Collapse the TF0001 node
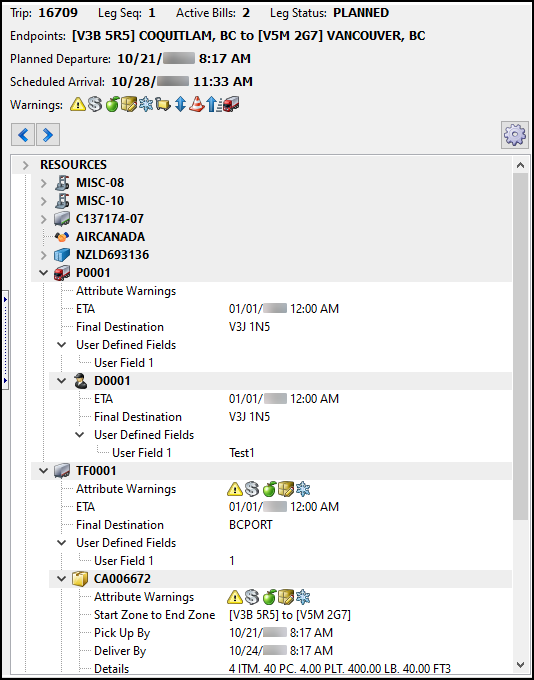This screenshot has height=680, width=534. (43, 471)
